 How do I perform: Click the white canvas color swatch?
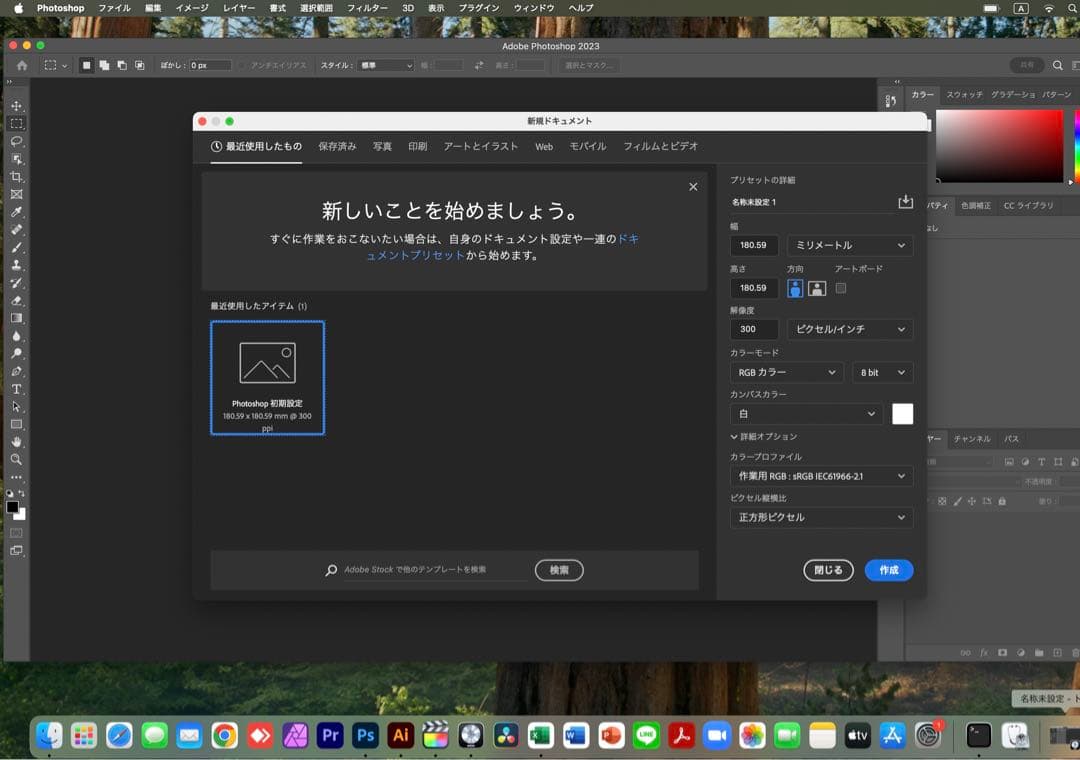pos(902,413)
